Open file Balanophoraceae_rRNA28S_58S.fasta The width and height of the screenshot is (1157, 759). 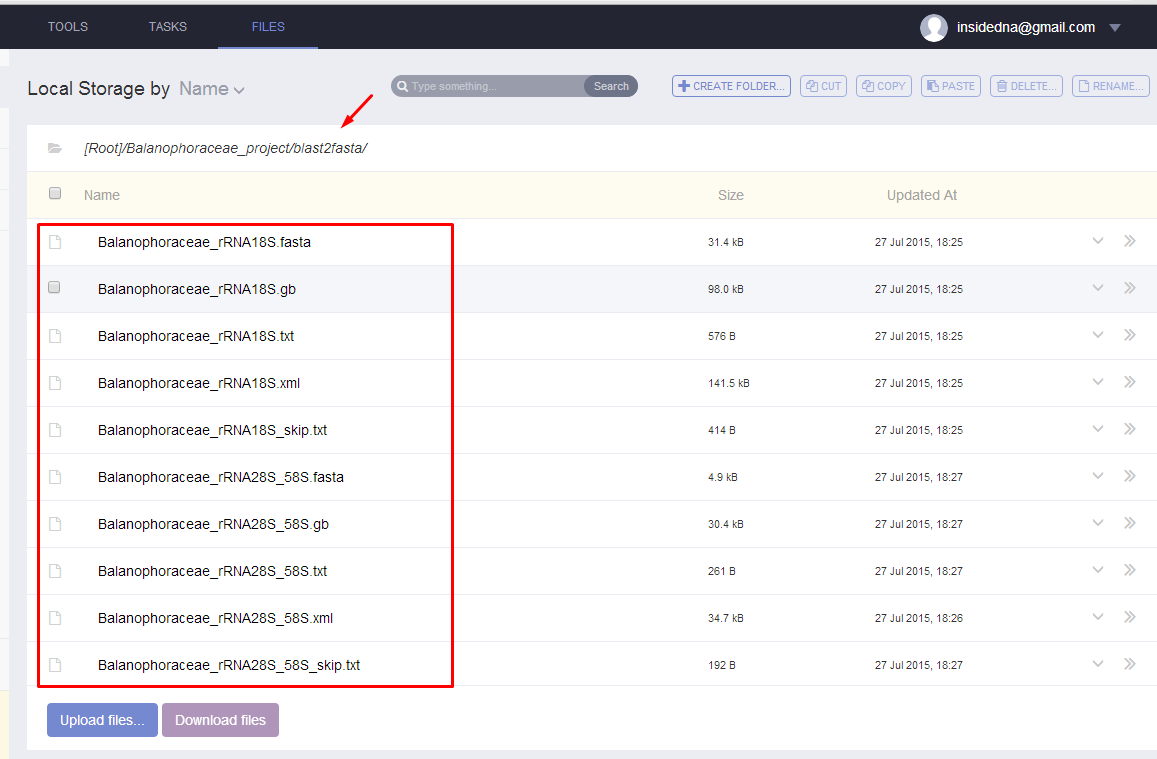(221, 477)
